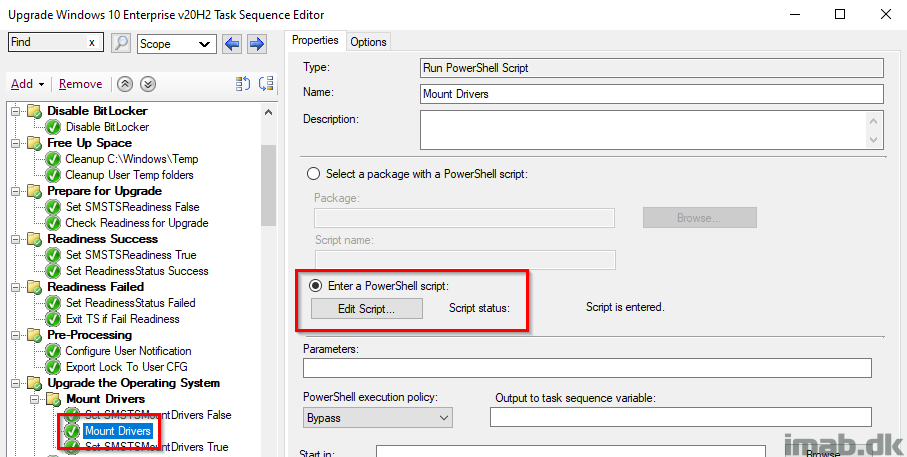The width and height of the screenshot is (907, 457).
Task: Click check icon of Set SMSTSReadiness True
Action: [53, 255]
